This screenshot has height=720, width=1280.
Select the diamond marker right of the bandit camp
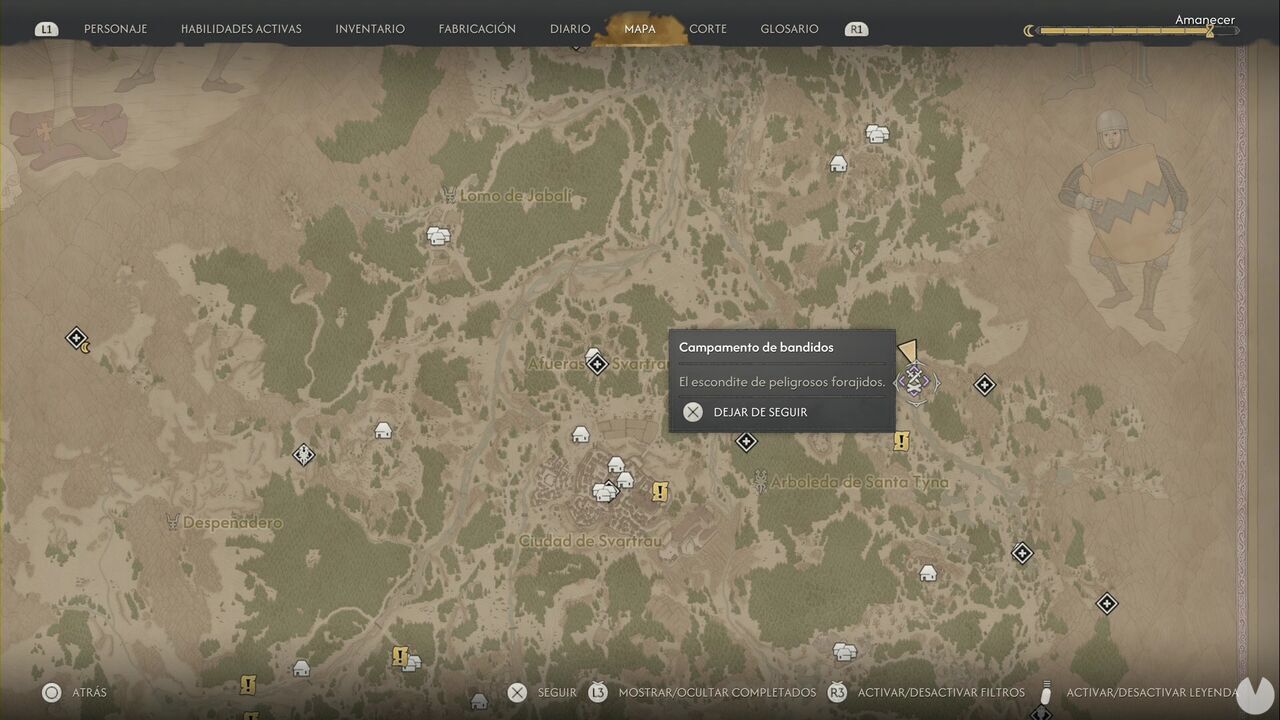coord(985,385)
